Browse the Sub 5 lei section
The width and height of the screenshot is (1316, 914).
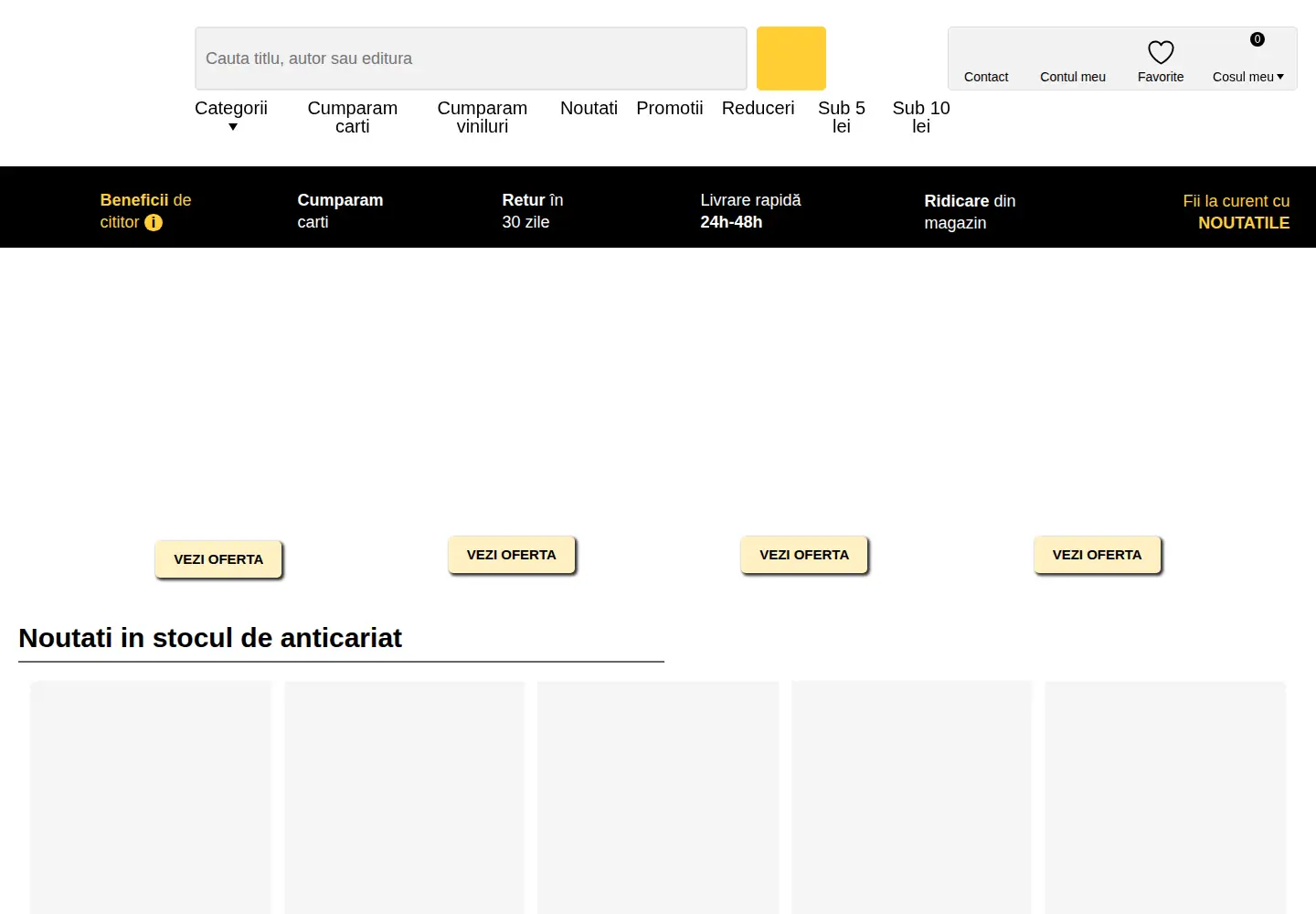(x=842, y=117)
